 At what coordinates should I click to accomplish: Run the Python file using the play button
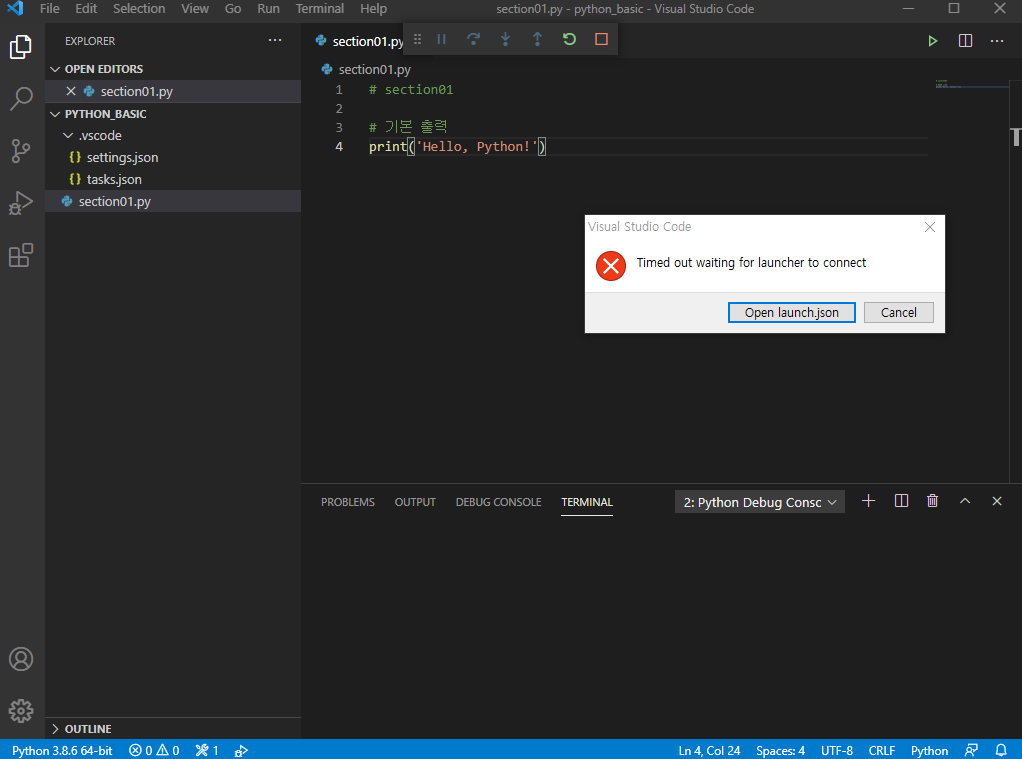(932, 40)
